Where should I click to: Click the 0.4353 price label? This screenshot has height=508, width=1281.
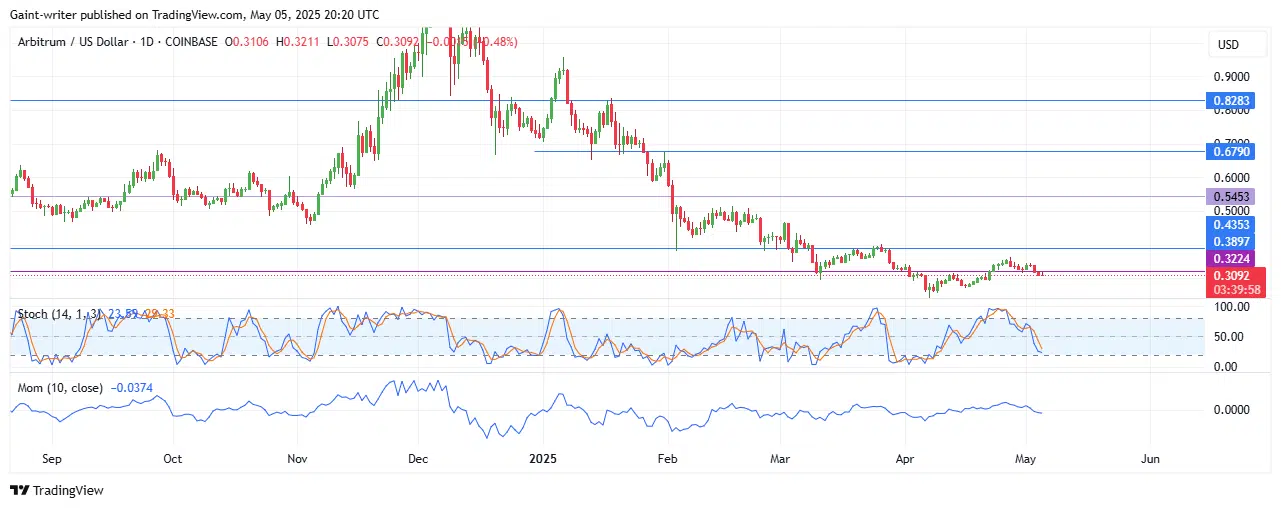click(x=1229, y=227)
